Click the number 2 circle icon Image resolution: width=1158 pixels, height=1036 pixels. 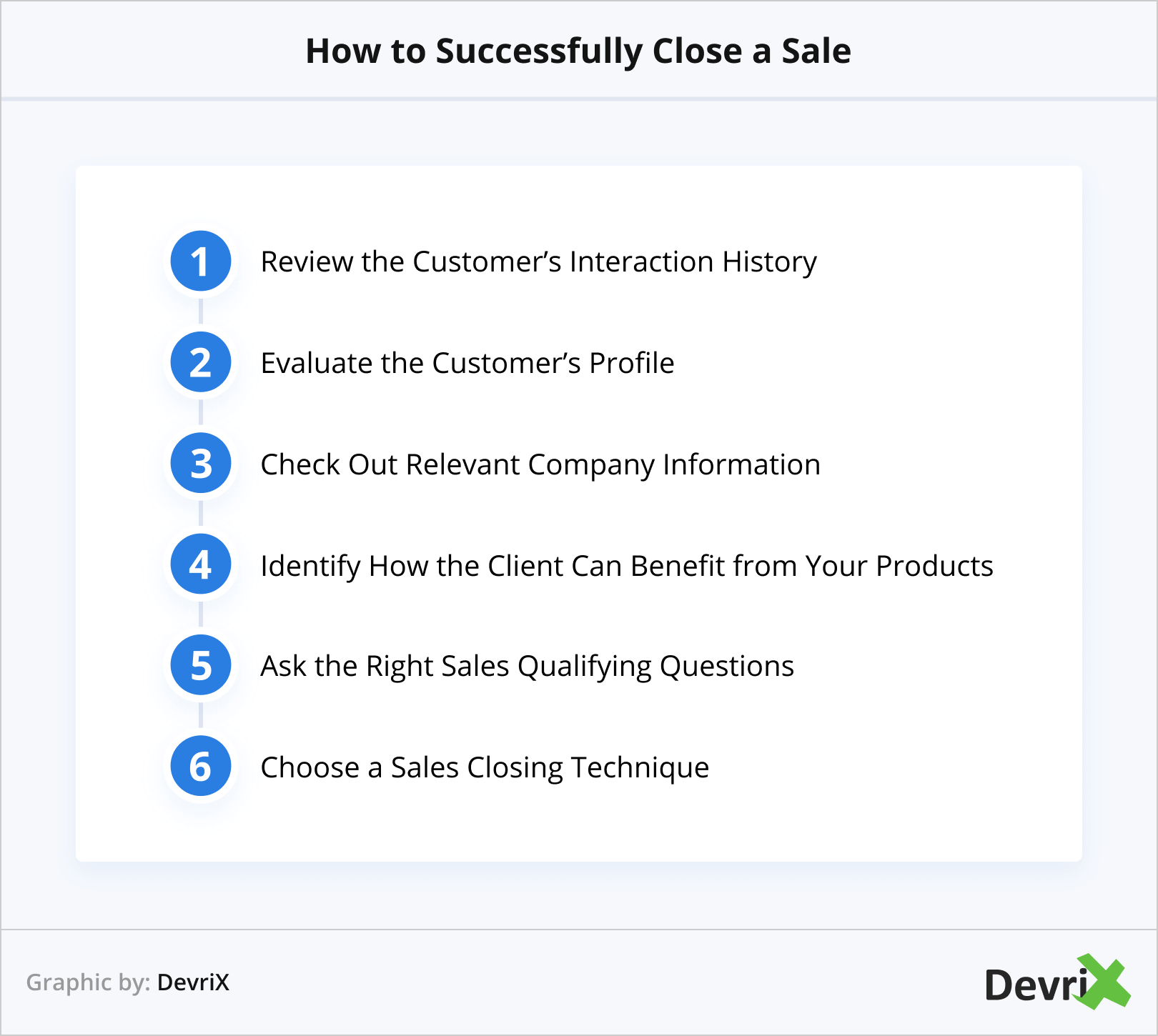pyautogui.click(x=201, y=362)
